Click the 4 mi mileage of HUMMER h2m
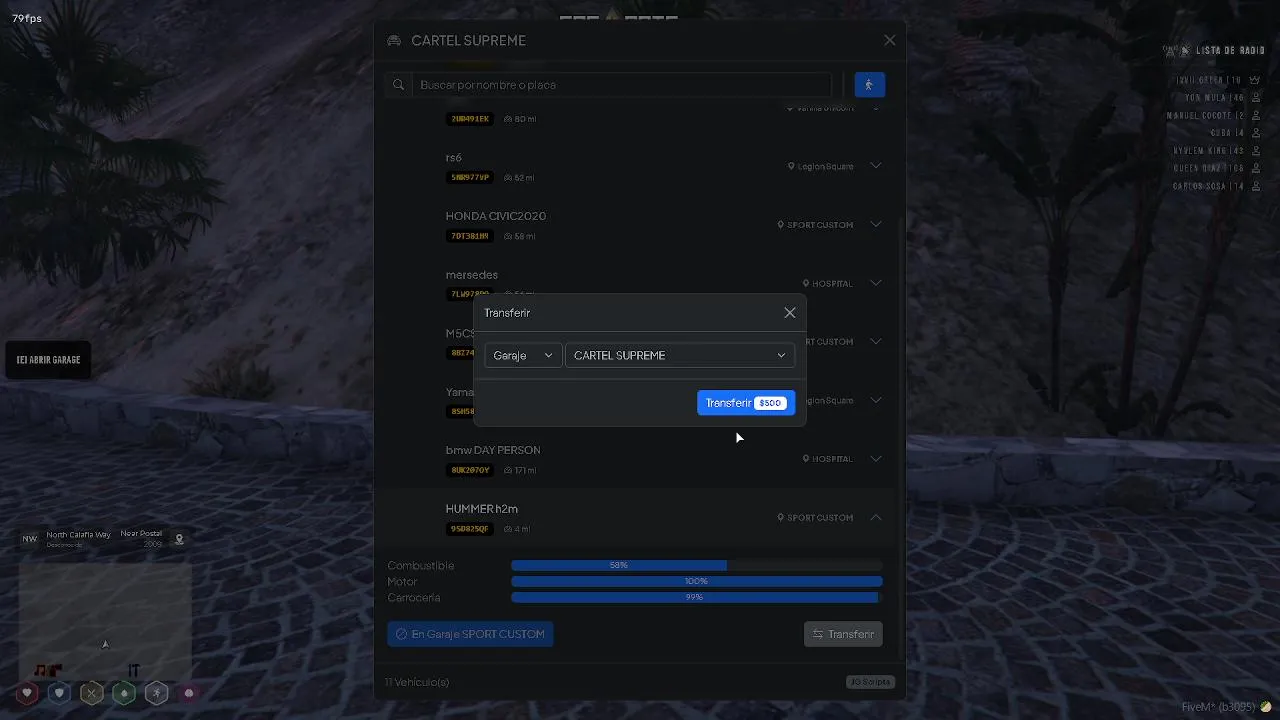The image size is (1280, 720). tap(517, 529)
